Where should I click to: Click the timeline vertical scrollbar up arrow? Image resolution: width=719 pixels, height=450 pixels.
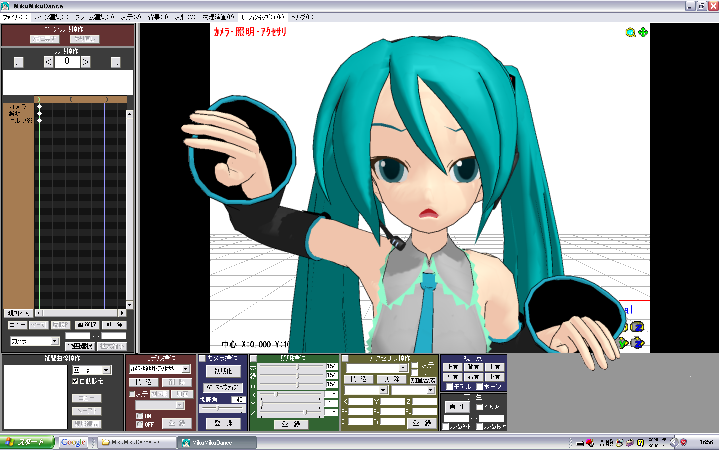pos(130,113)
